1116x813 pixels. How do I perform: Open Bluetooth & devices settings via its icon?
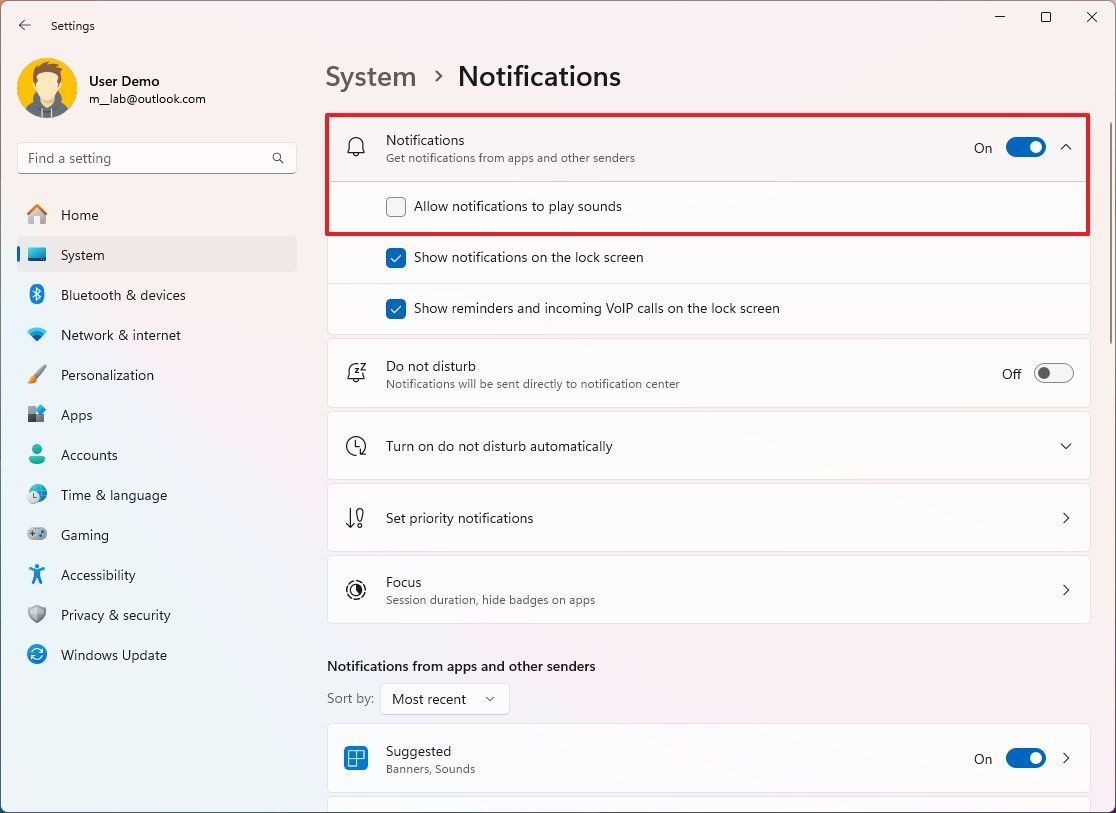[x=37, y=295]
